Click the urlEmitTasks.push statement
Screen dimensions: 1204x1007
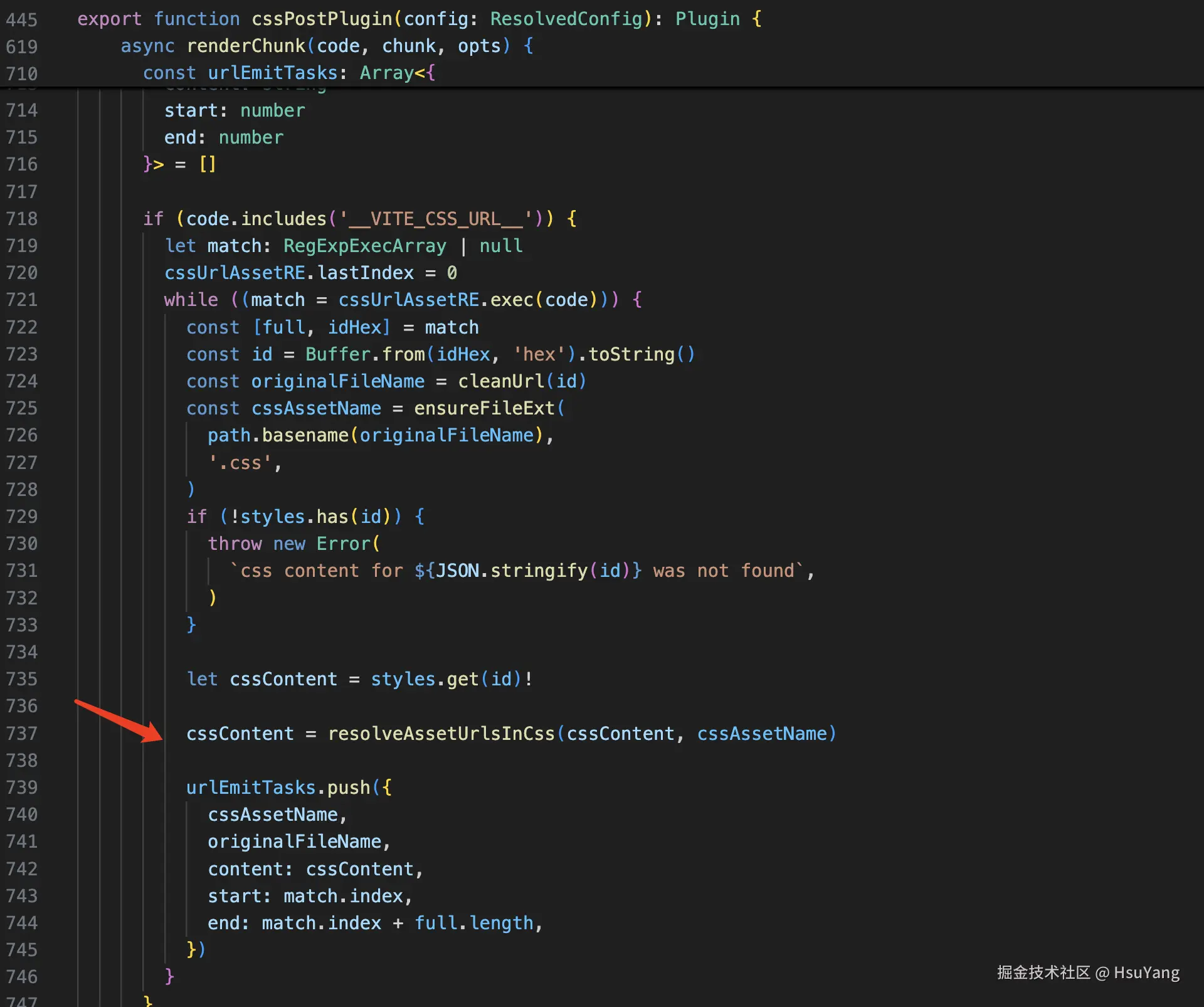pyautogui.click(x=278, y=788)
